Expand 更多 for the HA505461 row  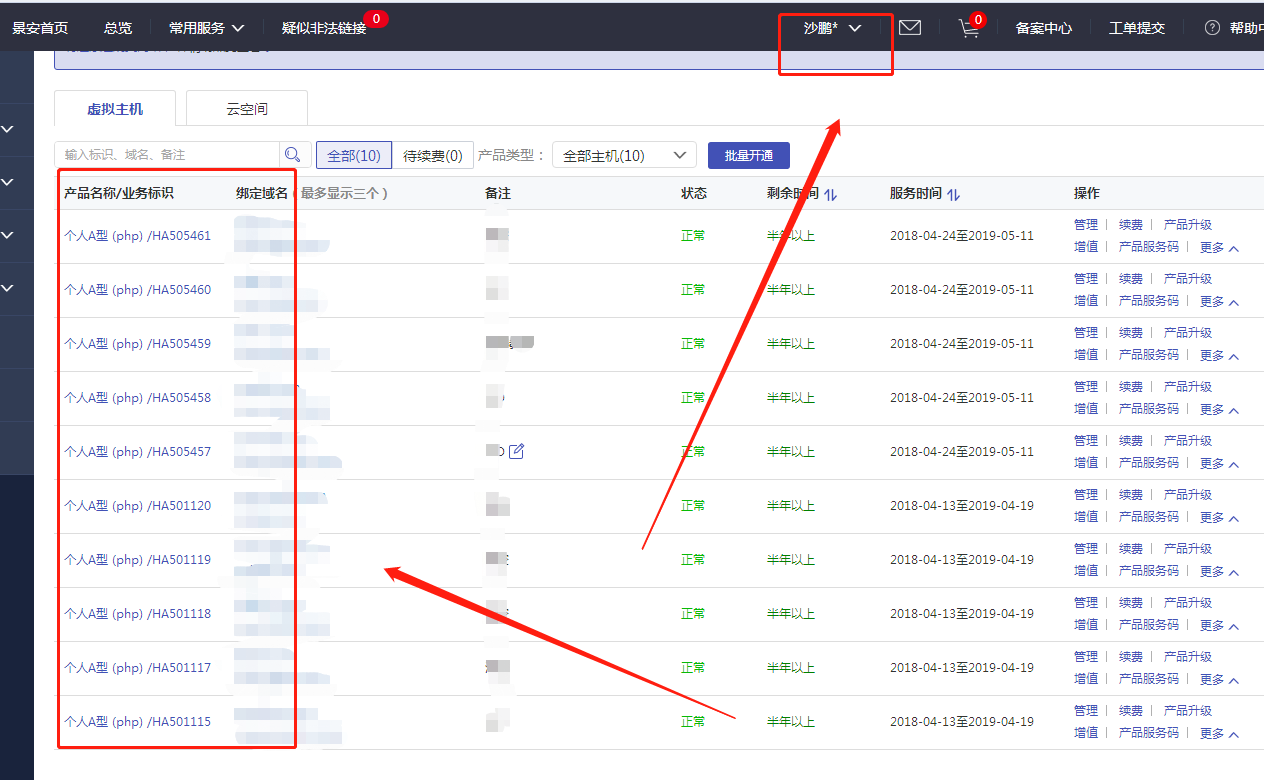click(1218, 247)
